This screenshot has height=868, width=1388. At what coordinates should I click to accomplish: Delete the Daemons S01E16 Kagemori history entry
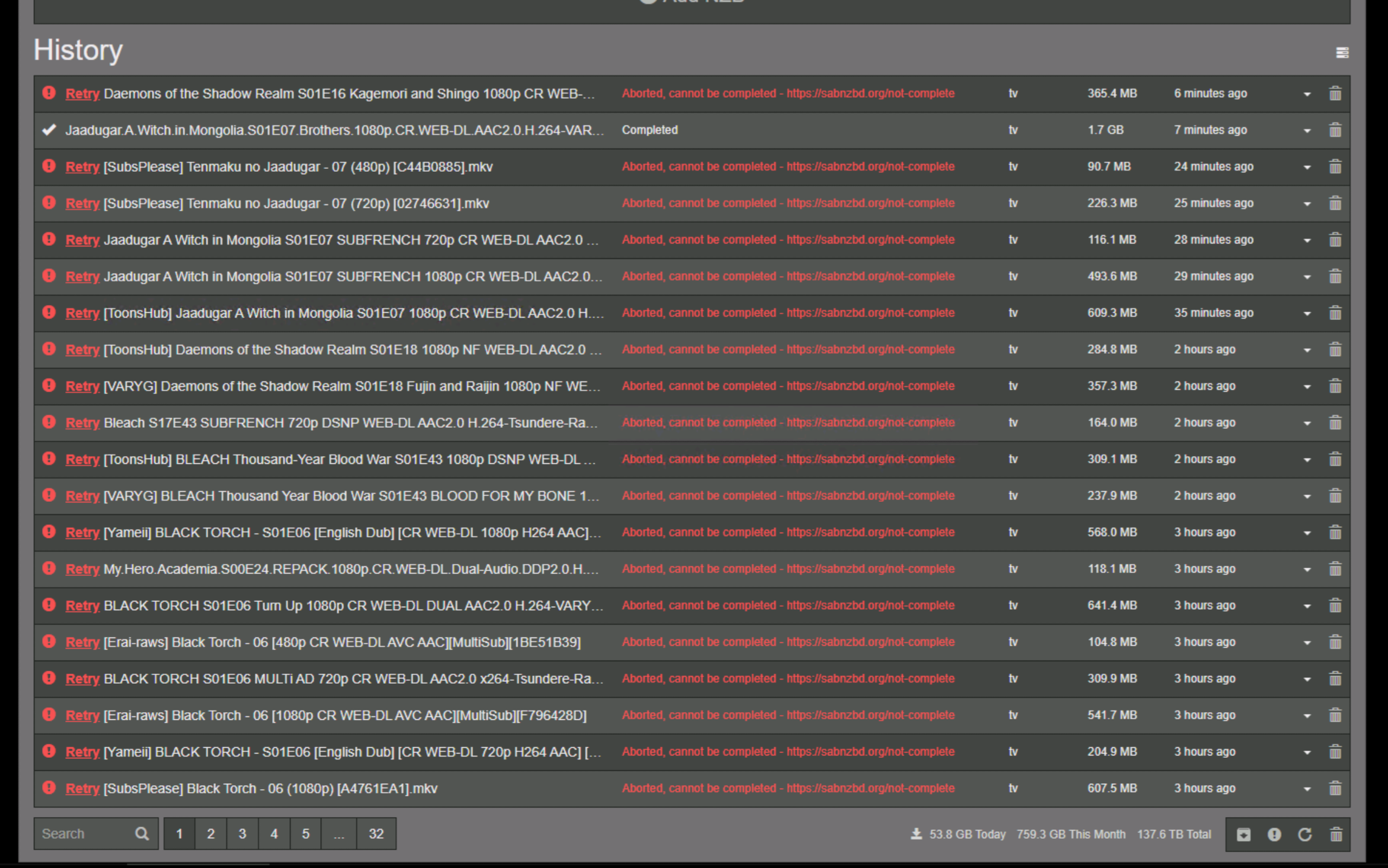pyautogui.click(x=1335, y=94)
